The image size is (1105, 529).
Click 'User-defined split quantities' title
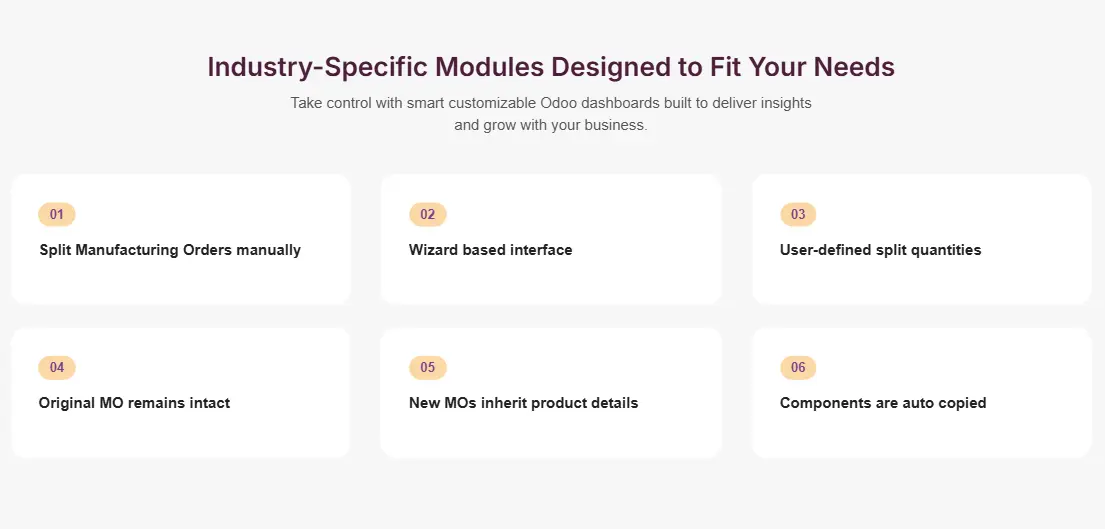coord(880,250)
